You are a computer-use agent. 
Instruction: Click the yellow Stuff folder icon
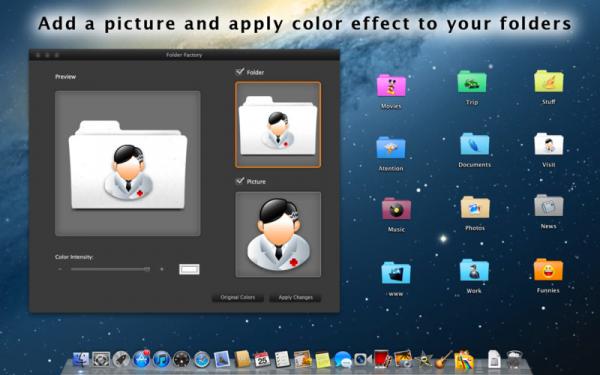[549, 81]
